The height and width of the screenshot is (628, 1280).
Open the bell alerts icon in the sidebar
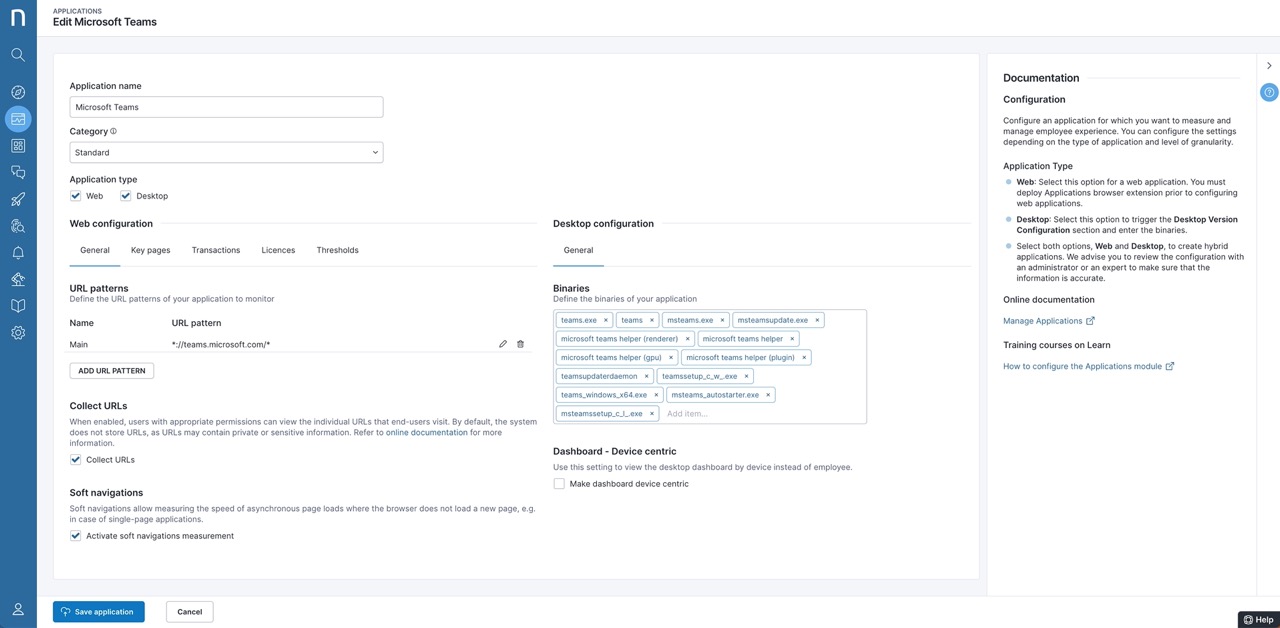pos(18,253)
